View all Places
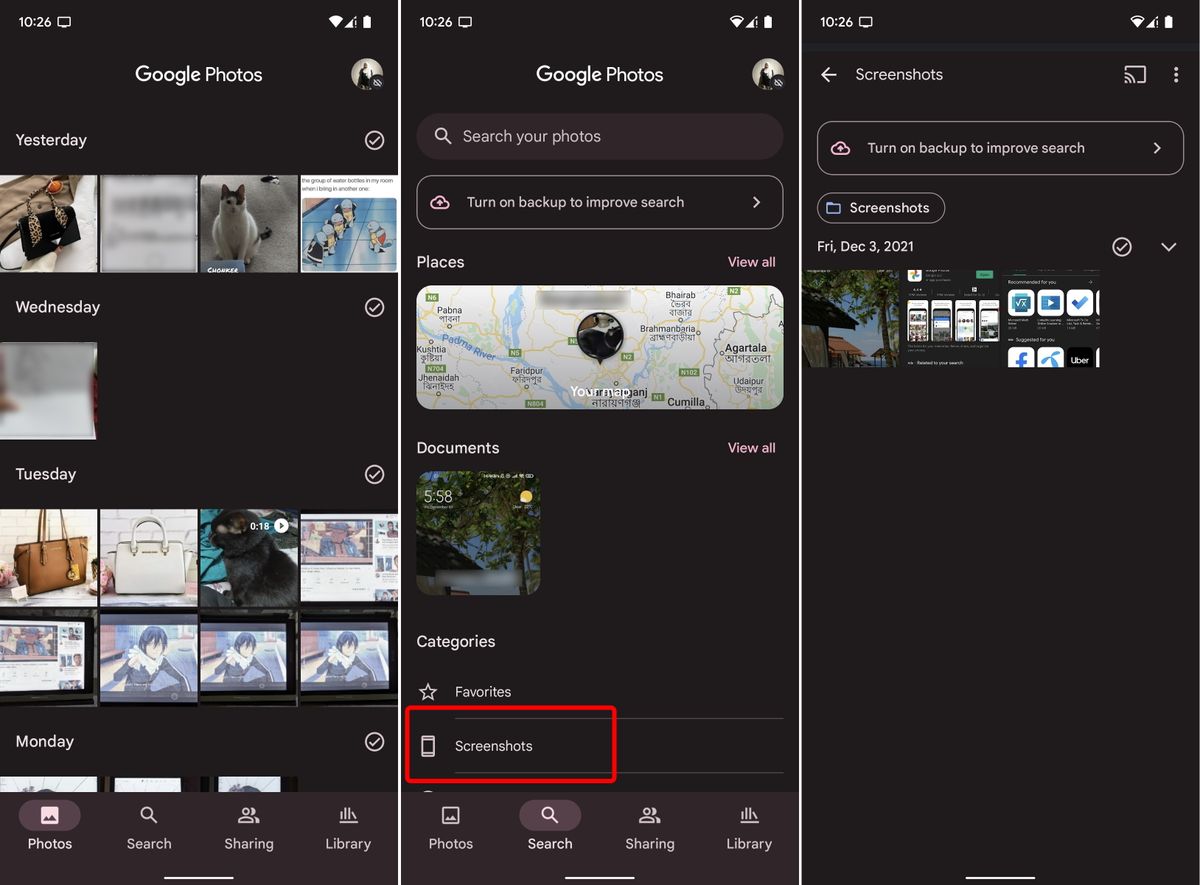 (751, 261)
